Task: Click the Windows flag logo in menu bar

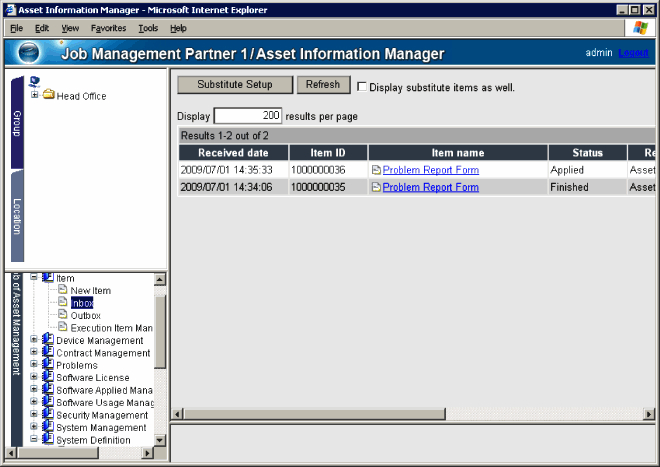Action: point(640,28)
